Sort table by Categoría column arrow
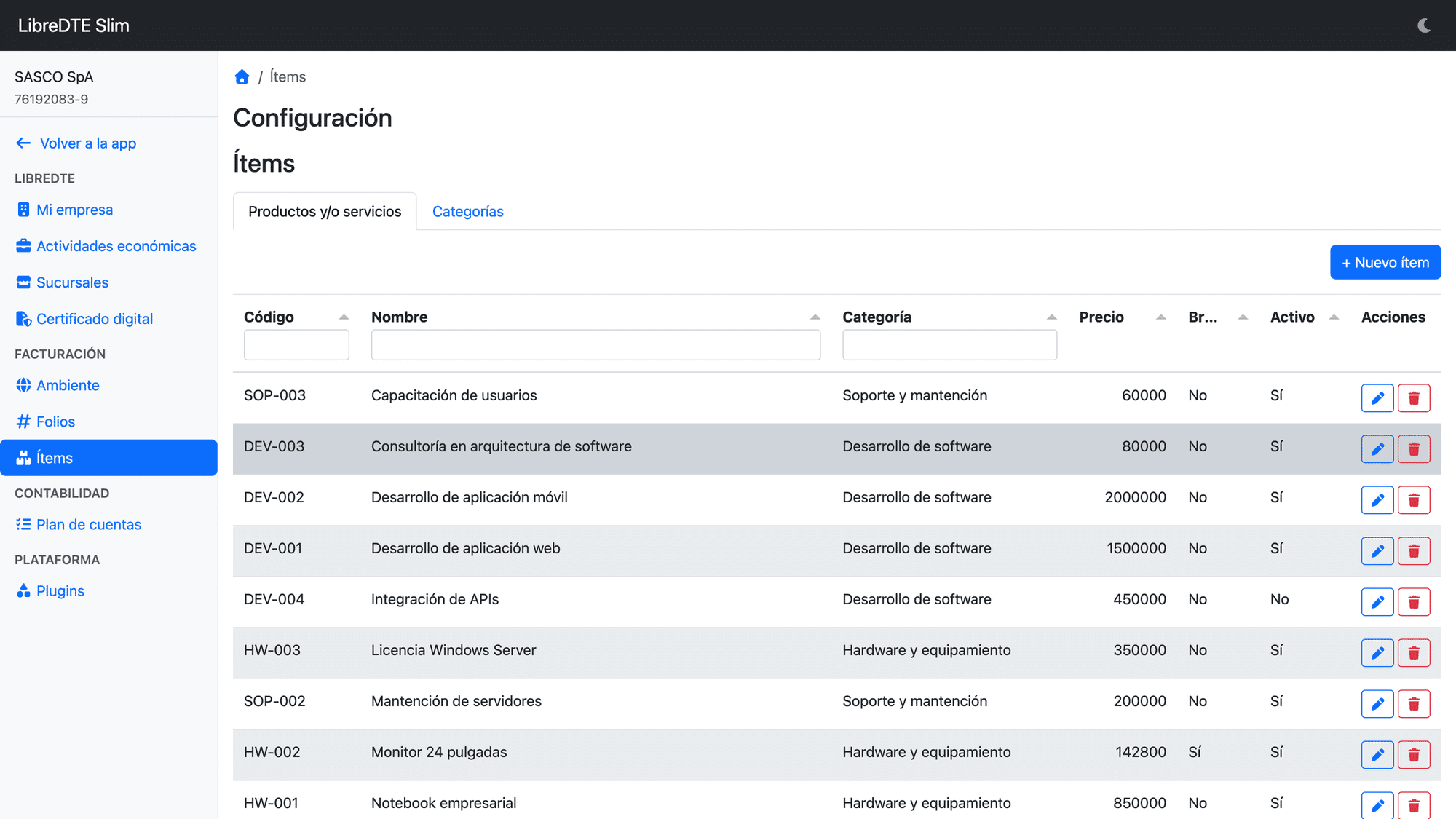Viewport: 1456px width, 819px height. [1051, 317]
